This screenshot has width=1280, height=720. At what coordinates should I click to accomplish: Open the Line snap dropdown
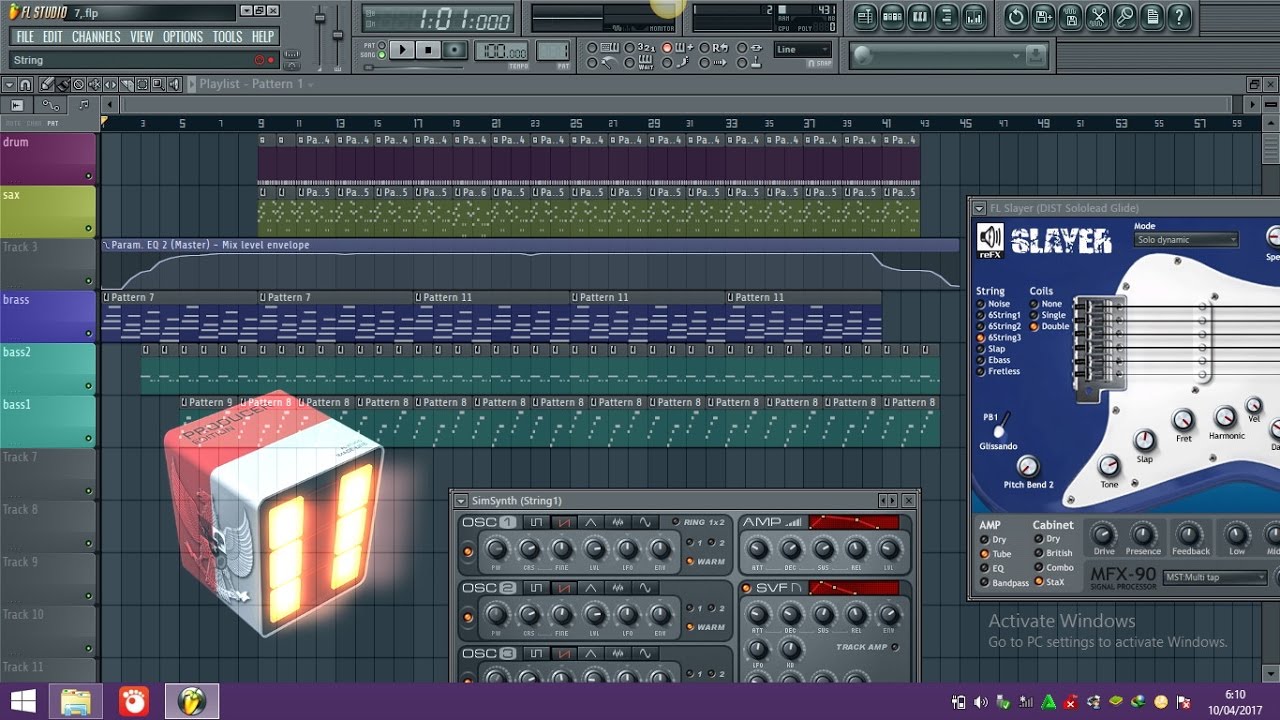(803, 49)
